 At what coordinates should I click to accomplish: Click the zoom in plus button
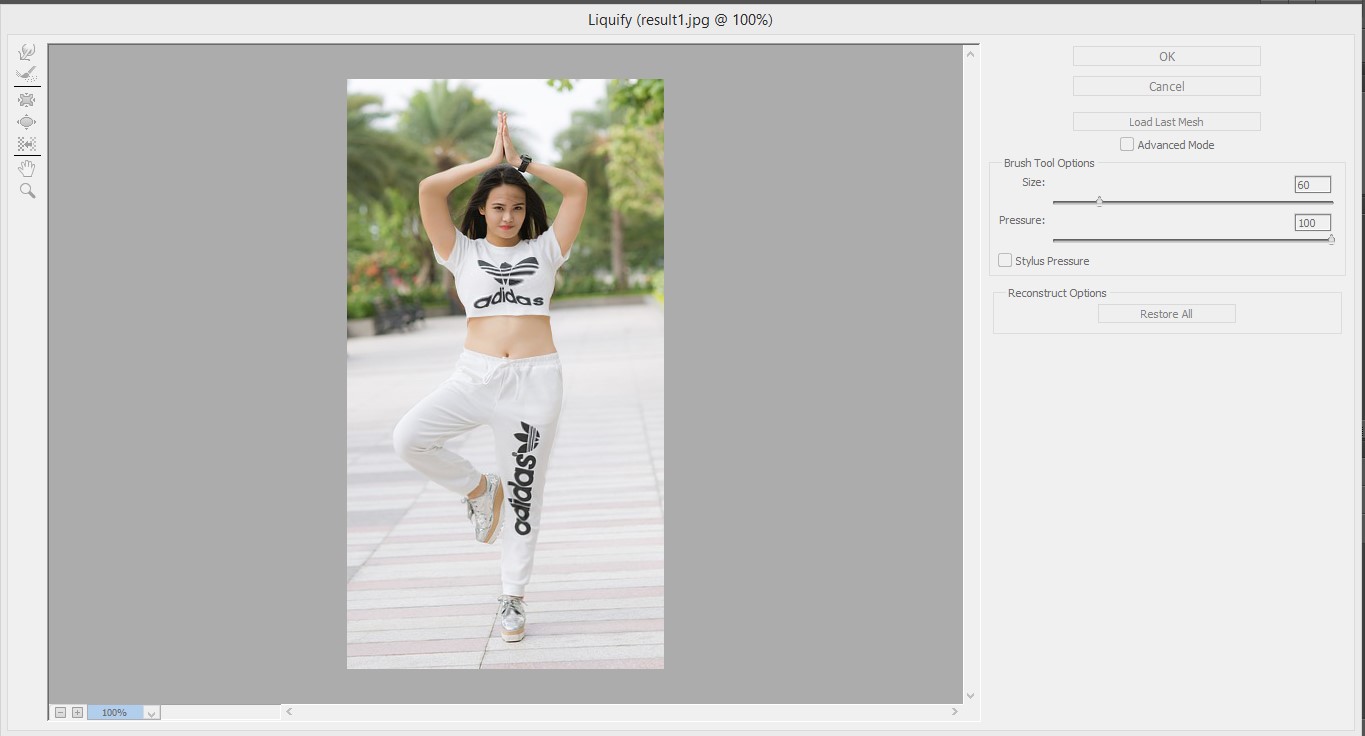click(x=77, y=712)
